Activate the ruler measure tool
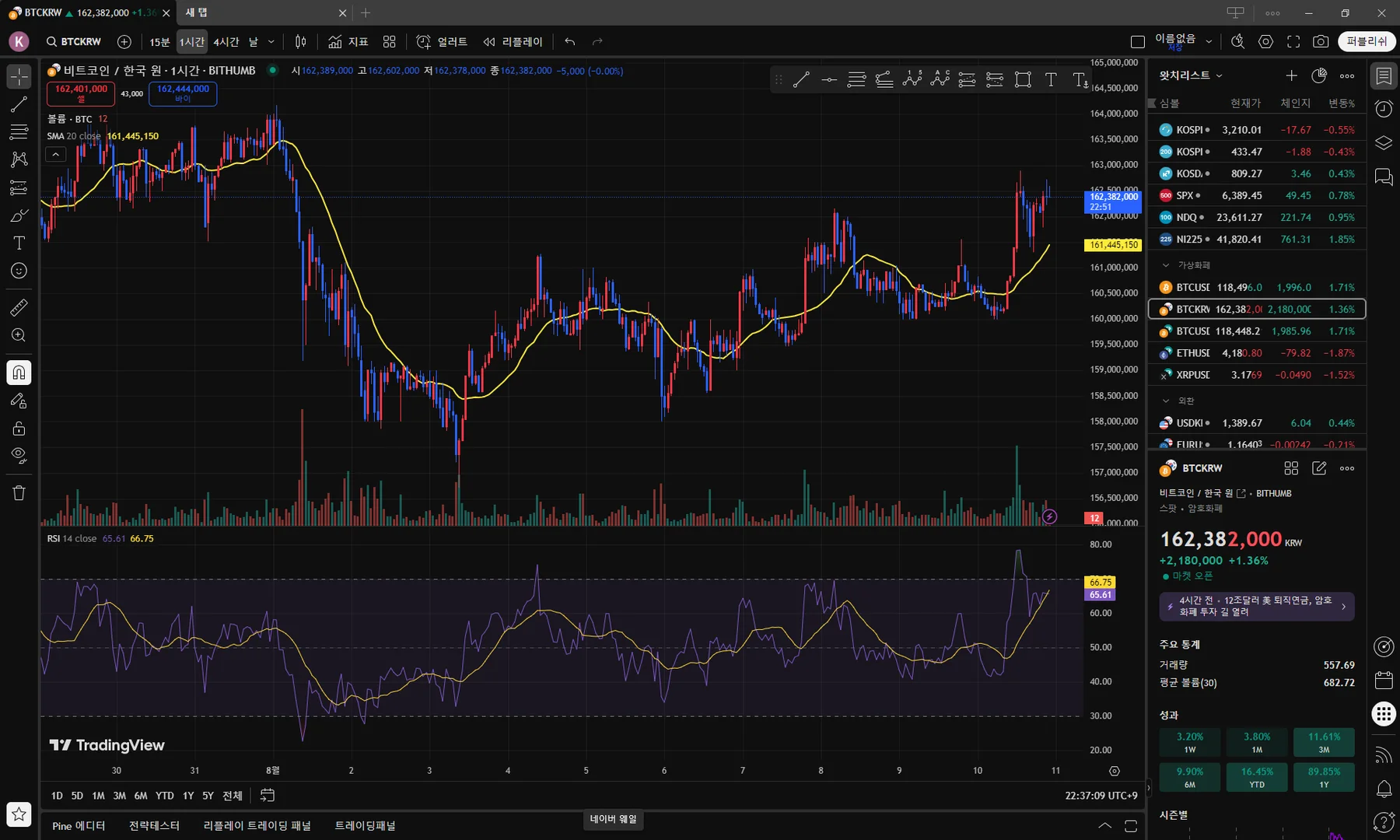 (x=19, y=307)
